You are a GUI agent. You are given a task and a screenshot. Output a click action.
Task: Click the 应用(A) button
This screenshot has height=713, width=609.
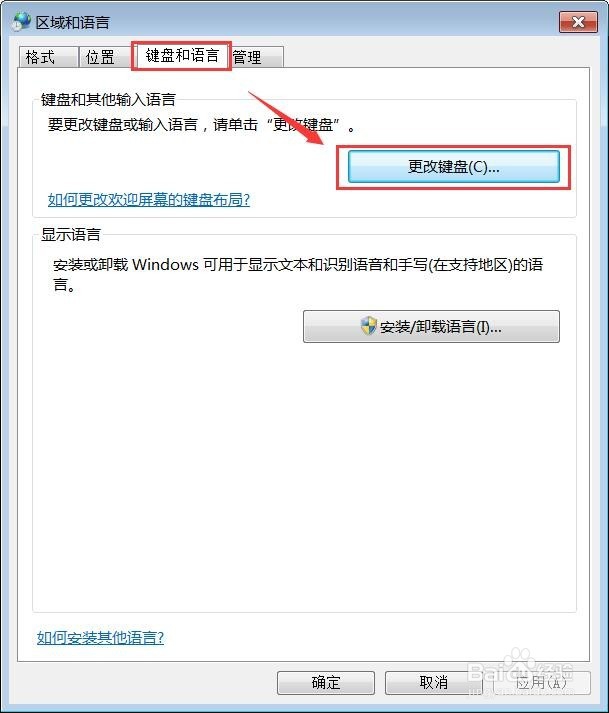541,683
